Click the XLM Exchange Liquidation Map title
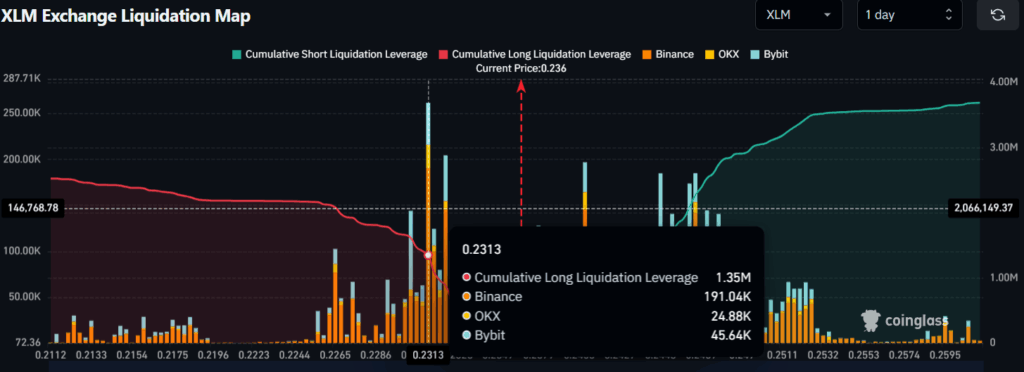 126,16
